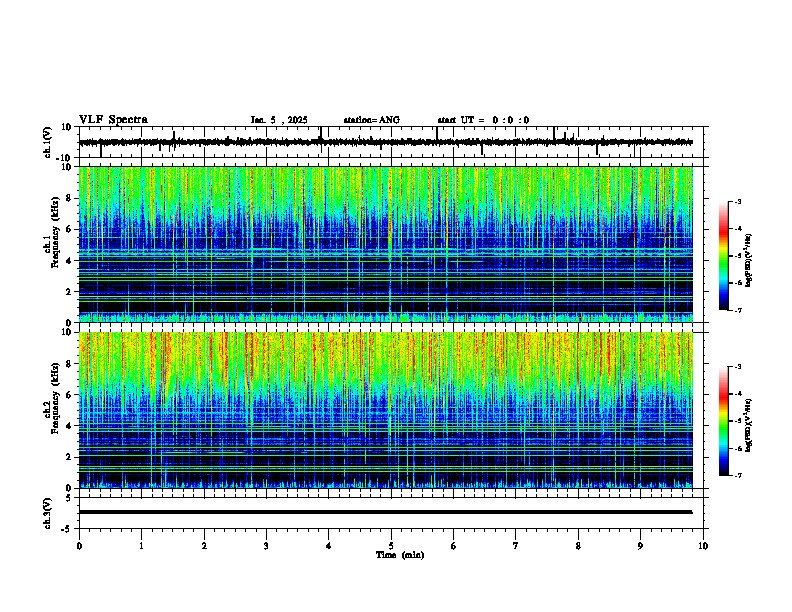Click the log(PSD) label beside ch.1 colorbar
The width and height of the screenshot is (792, 612).
coord(749,260)
